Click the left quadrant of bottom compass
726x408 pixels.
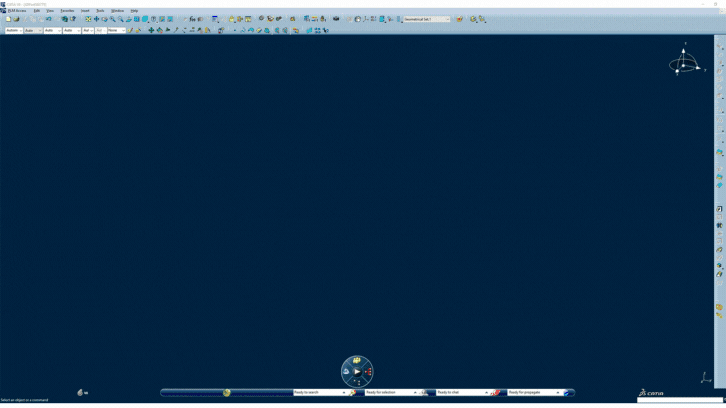point(346,372)
